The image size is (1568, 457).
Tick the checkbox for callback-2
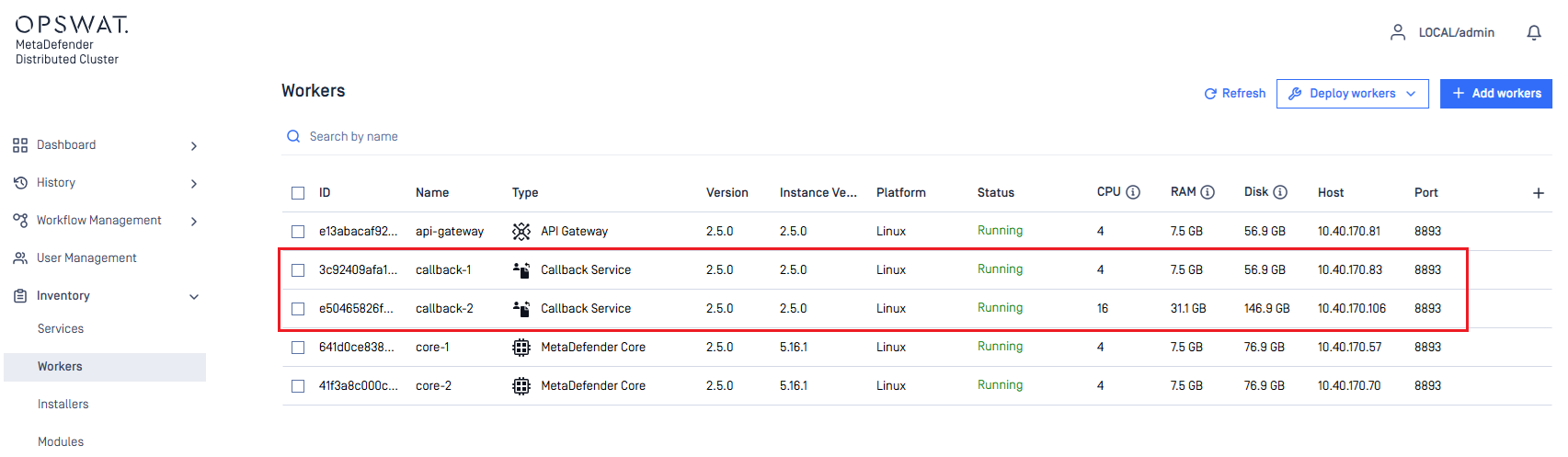[x=298, y=309]
